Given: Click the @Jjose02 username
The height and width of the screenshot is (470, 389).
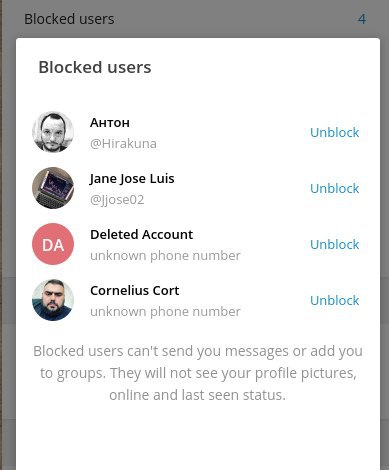Looking at the screenshot, I should [117, 200].
